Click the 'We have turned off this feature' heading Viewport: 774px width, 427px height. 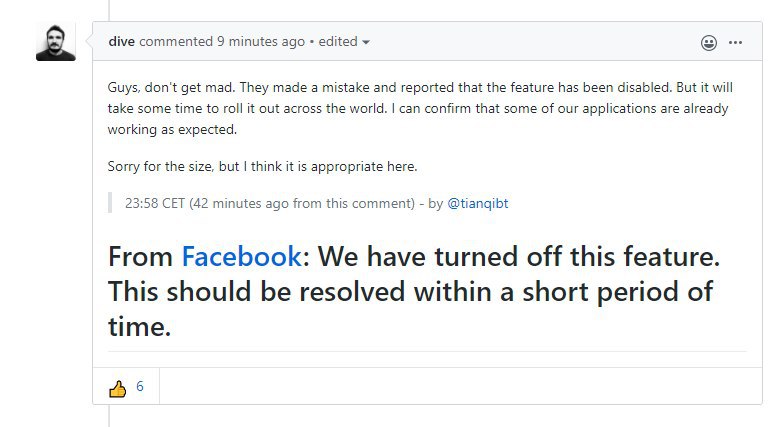coord(518,257)
